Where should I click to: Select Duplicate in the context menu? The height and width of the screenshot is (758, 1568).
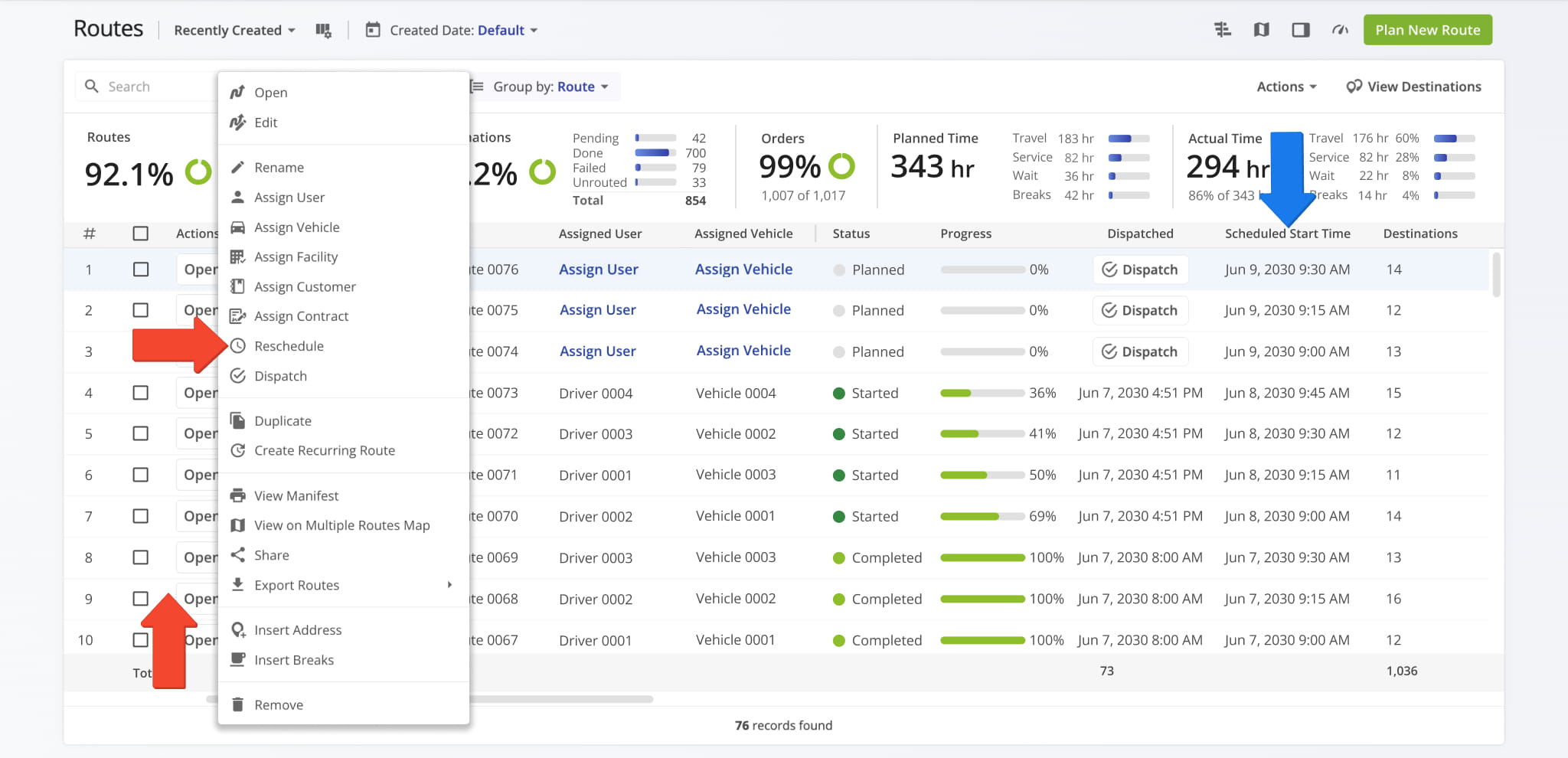tap(283, 421)
